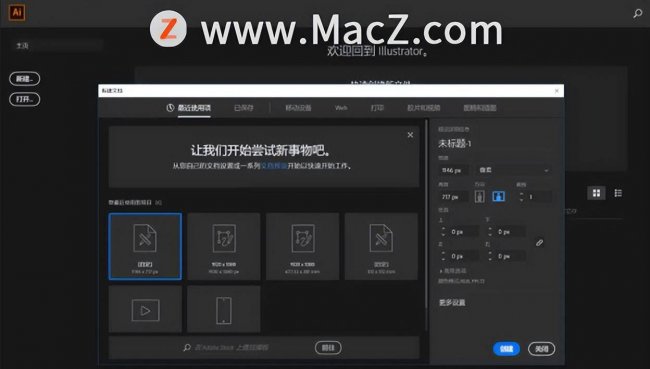
Task: Click the artboards number field showing 1
Action: pos(539,197)
